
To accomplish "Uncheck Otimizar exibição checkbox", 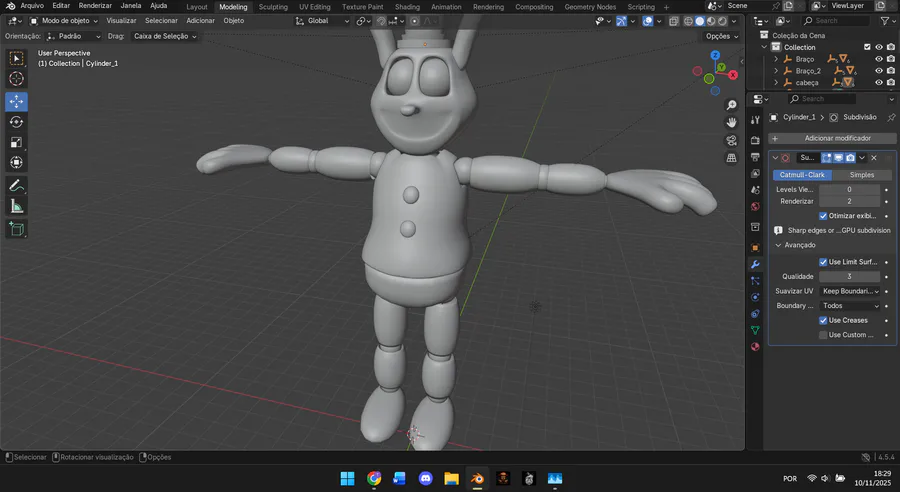I will (823, 216).
